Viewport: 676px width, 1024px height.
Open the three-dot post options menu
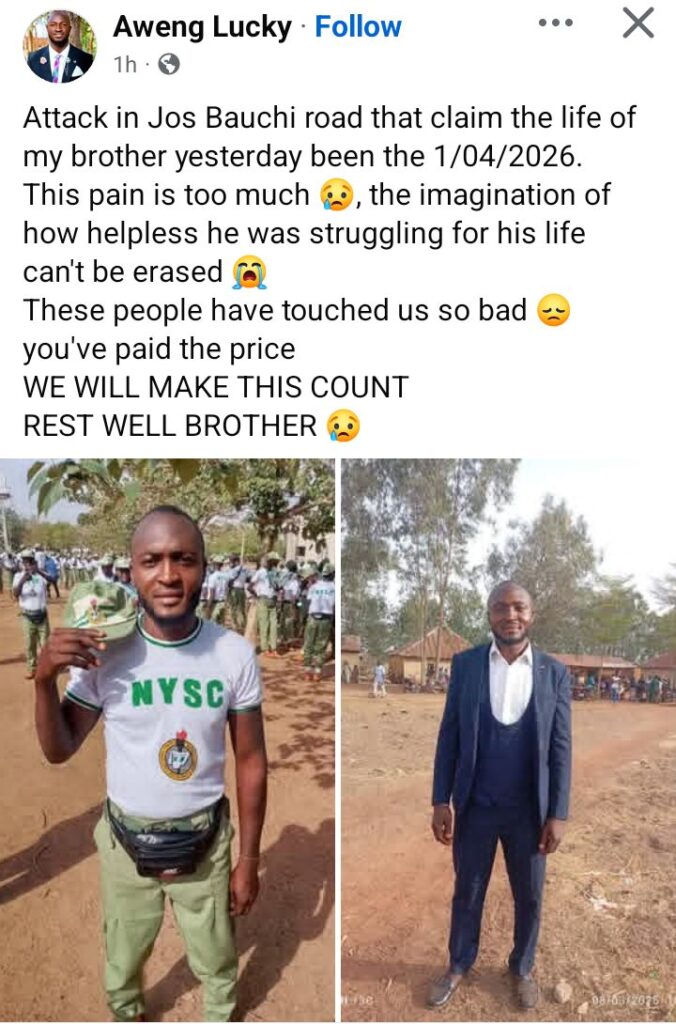coord(556,23)
